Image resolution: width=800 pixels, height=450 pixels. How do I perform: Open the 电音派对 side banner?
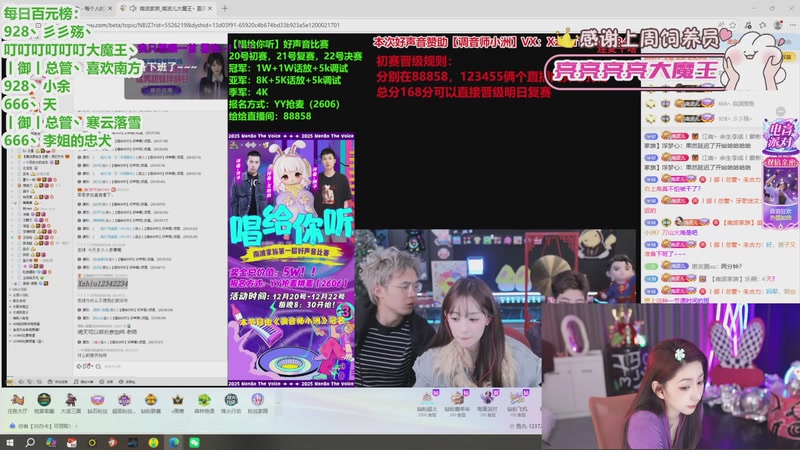[780, 174]
